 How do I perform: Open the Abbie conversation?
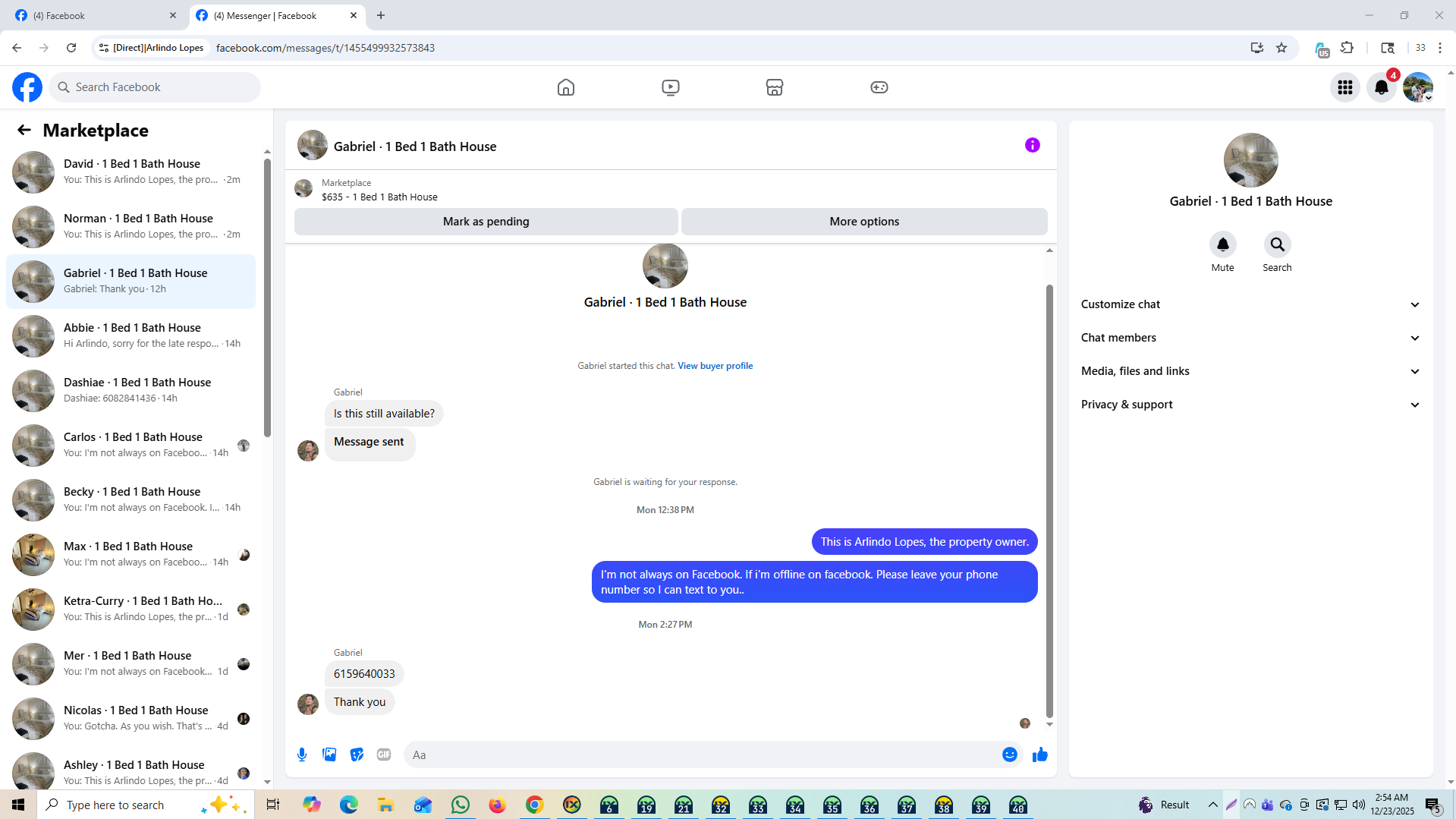pos(131,335)
